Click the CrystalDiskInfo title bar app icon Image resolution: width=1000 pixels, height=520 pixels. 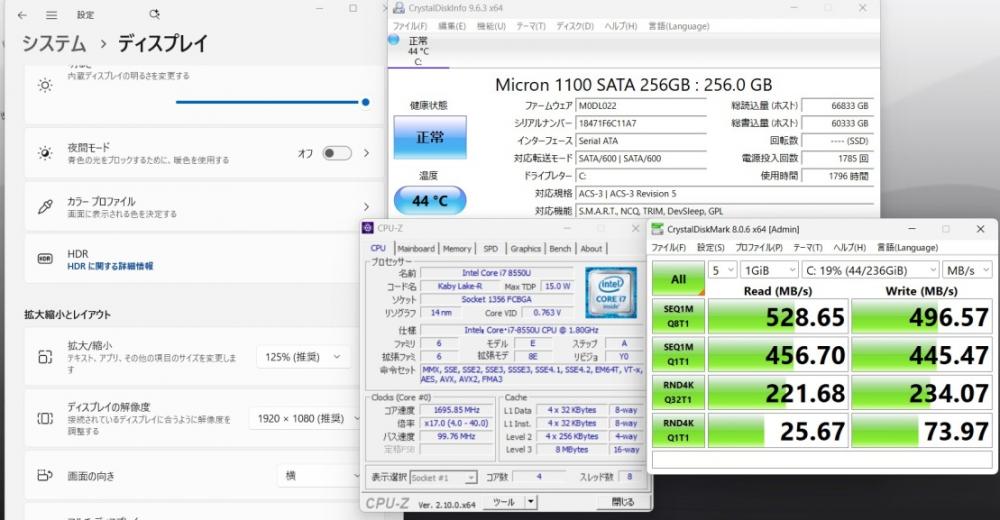coord(399,8)
